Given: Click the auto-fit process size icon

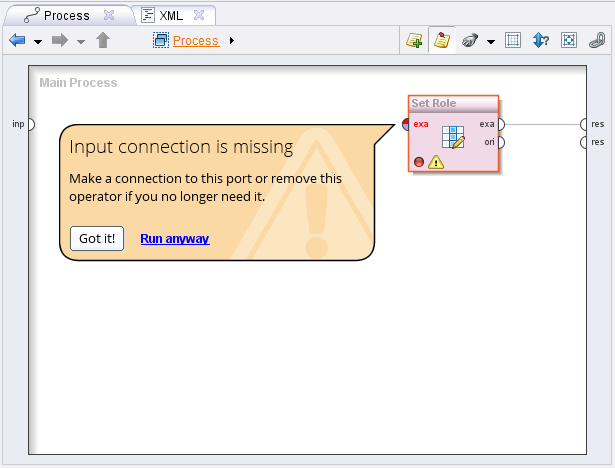Looking at the screenshot, I should pos(513,41).
